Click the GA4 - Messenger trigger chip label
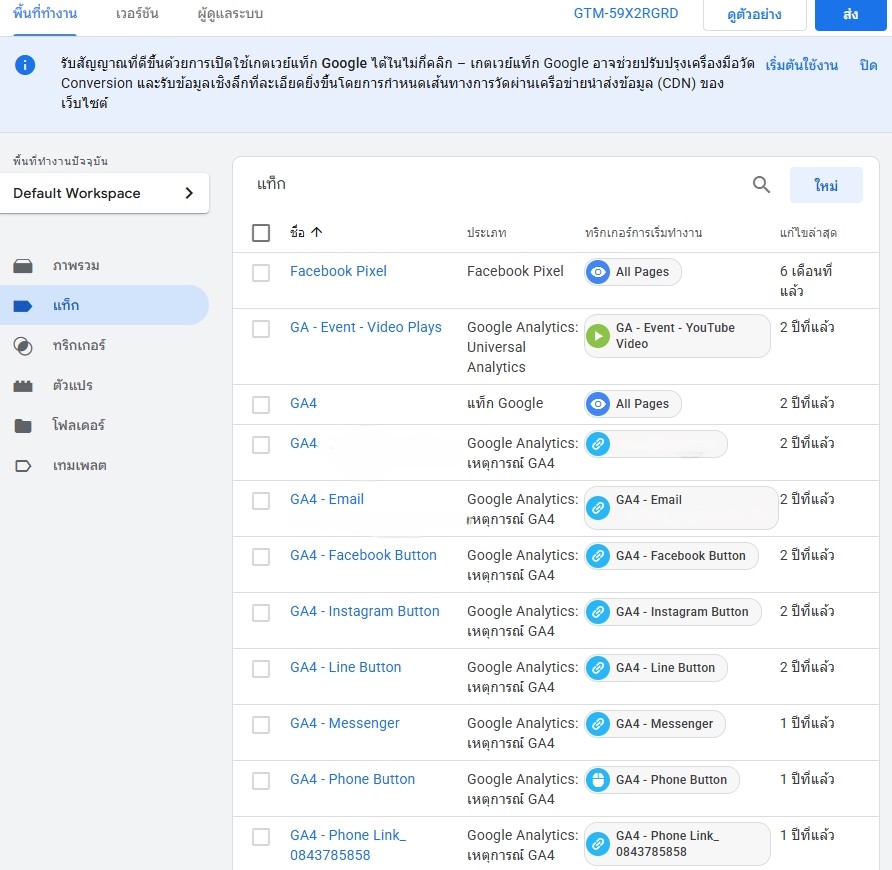This screenshot has height=870, width=892. tap(664, 724)
